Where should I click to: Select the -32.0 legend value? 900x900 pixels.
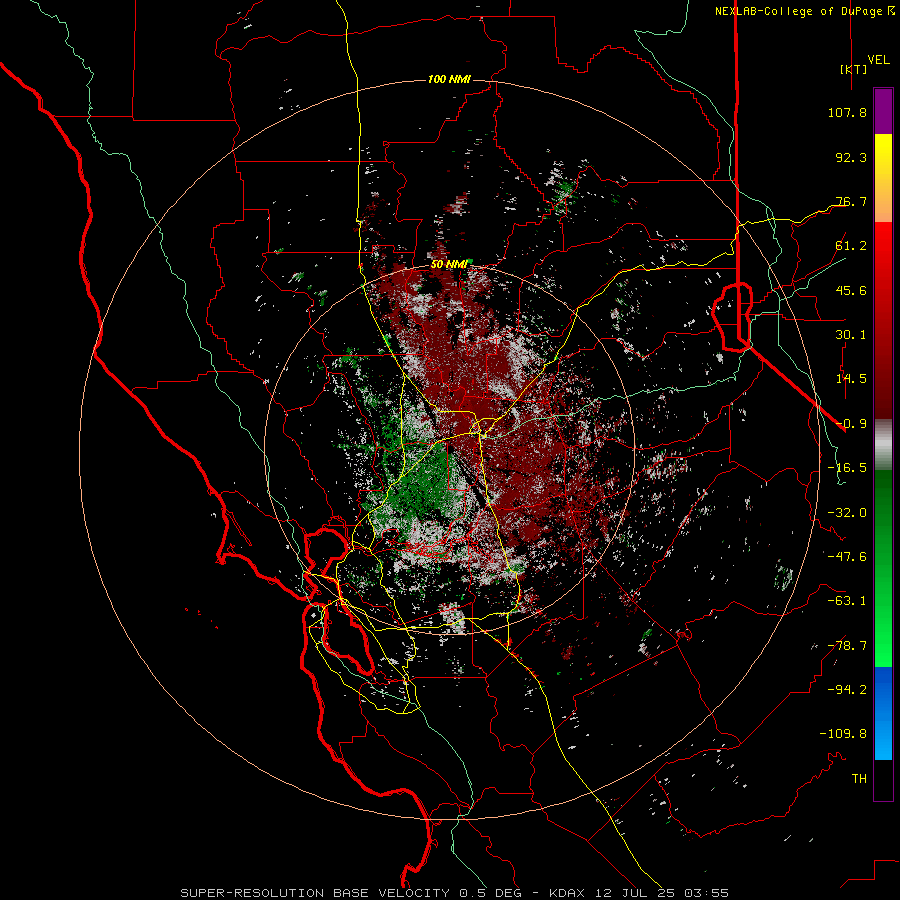point(847,513)
